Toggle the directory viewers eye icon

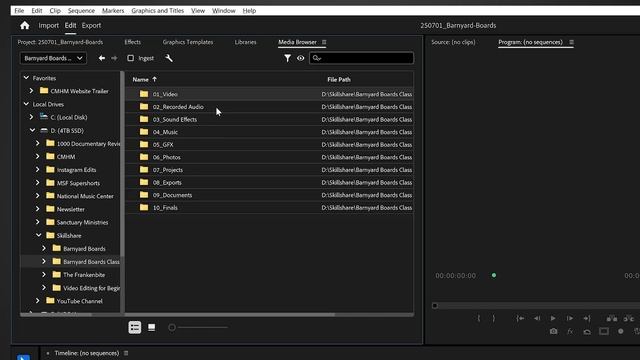pos(300,58)
